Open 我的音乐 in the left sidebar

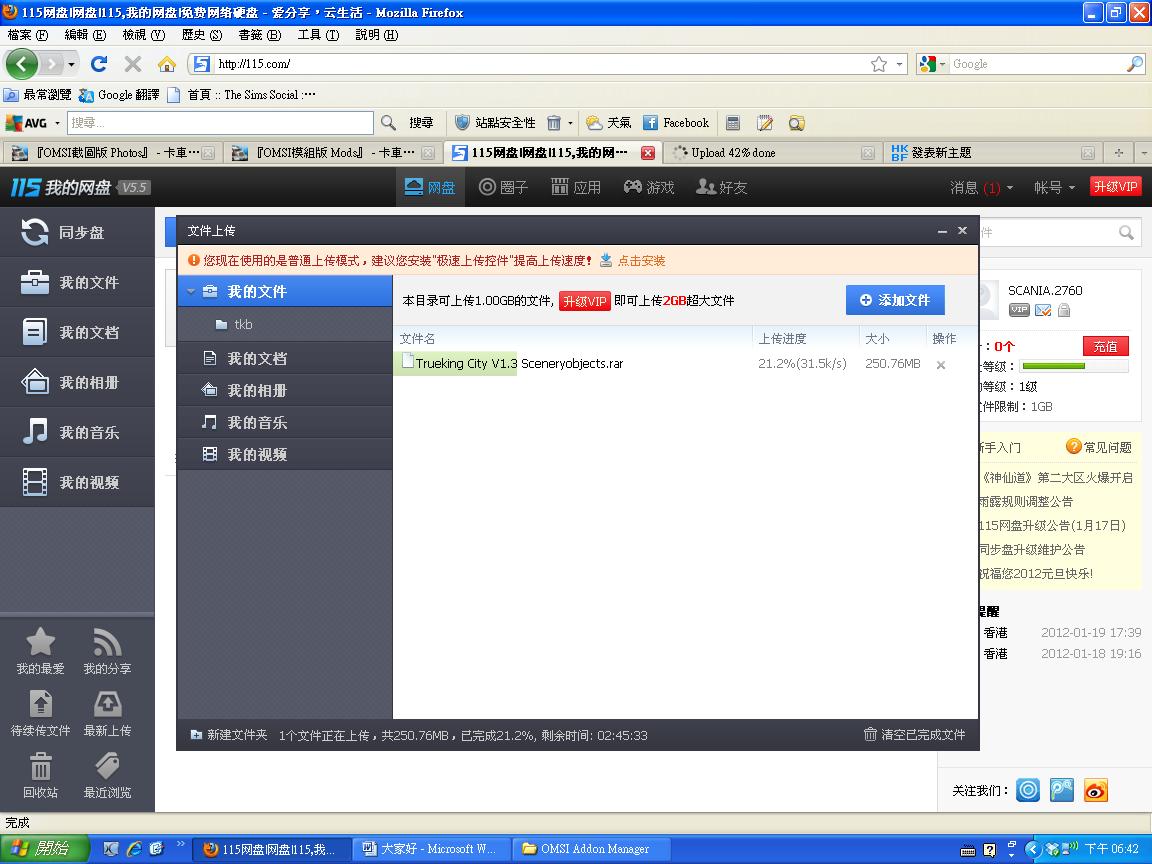tap(77, 432)
